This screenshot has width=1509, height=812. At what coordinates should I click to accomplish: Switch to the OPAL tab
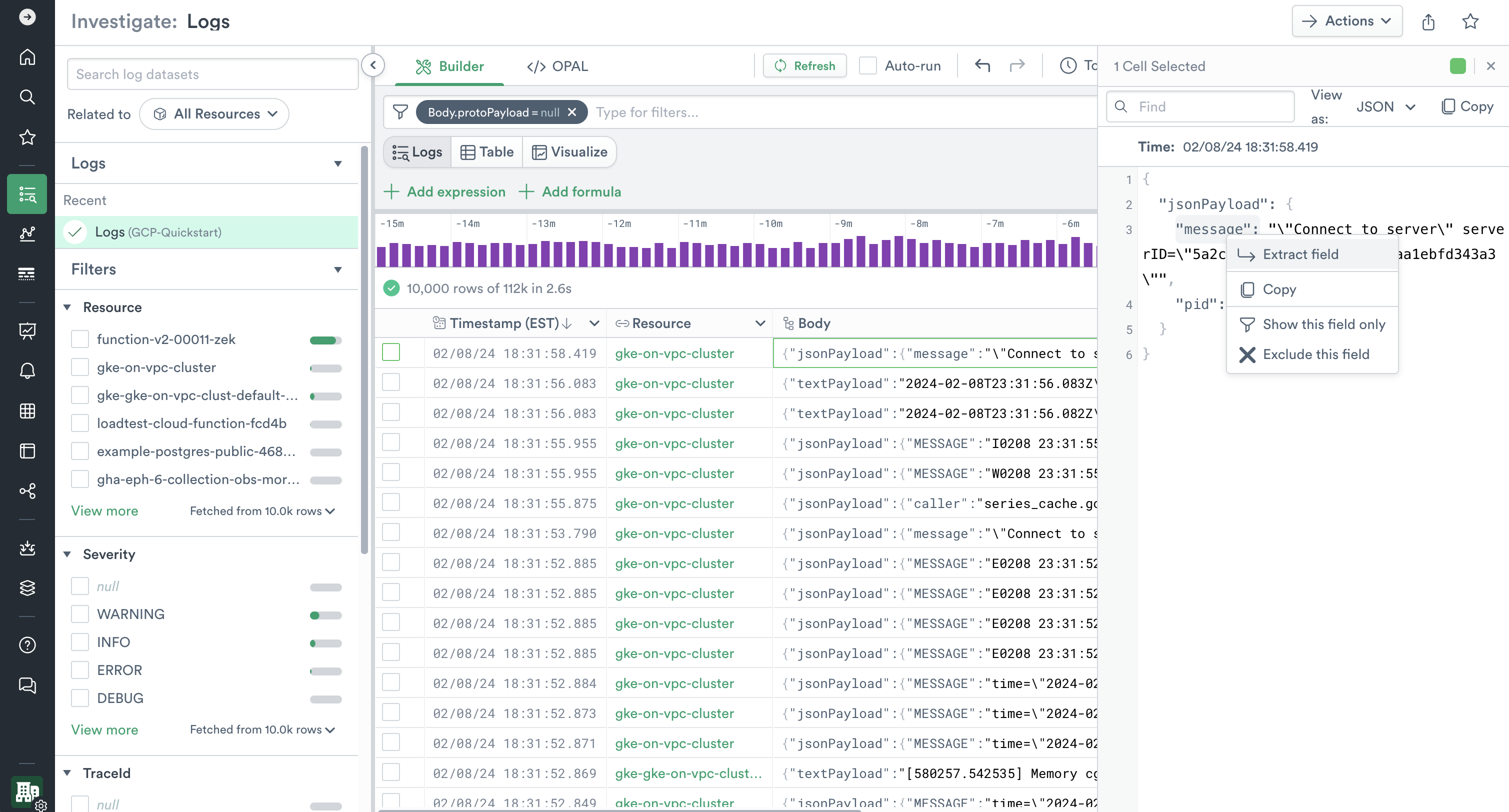tap(557, 66)
